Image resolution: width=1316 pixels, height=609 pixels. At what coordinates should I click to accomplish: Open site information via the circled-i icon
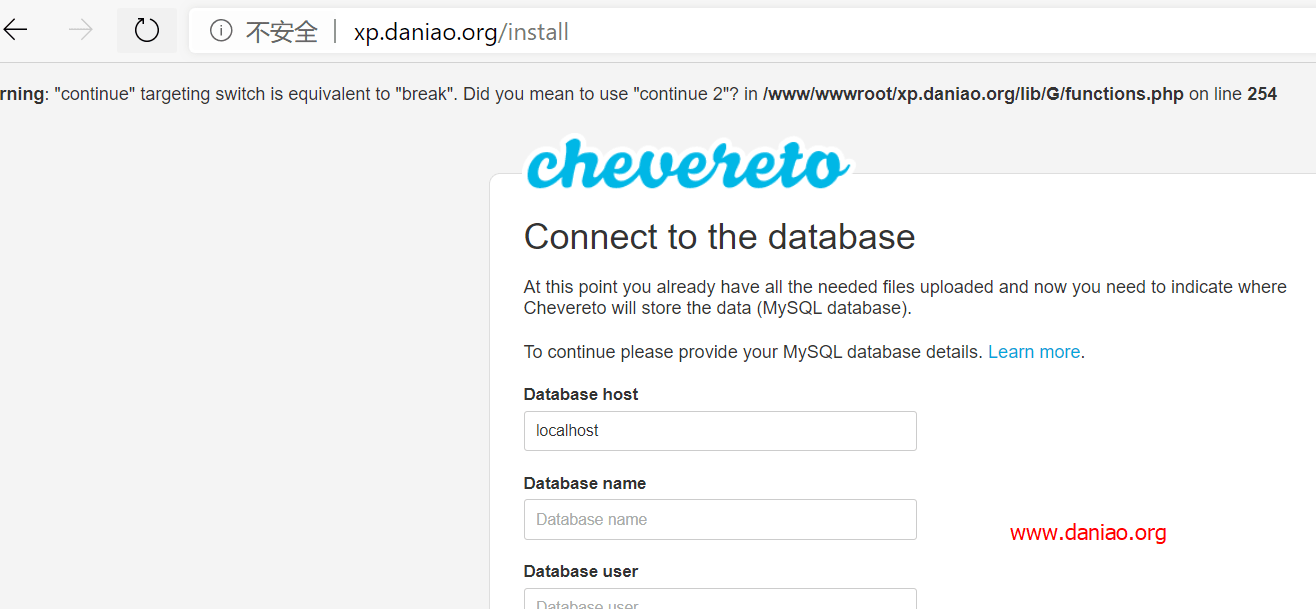tap(221, 31)
